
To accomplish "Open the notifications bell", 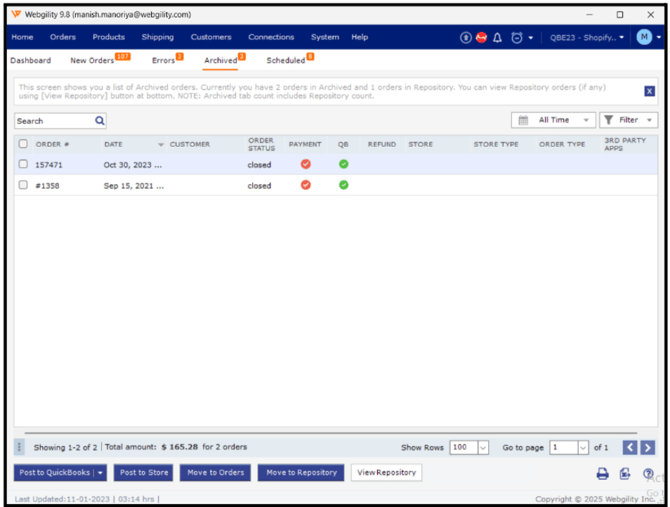I will pyautogui.click(x=497, y=37).
